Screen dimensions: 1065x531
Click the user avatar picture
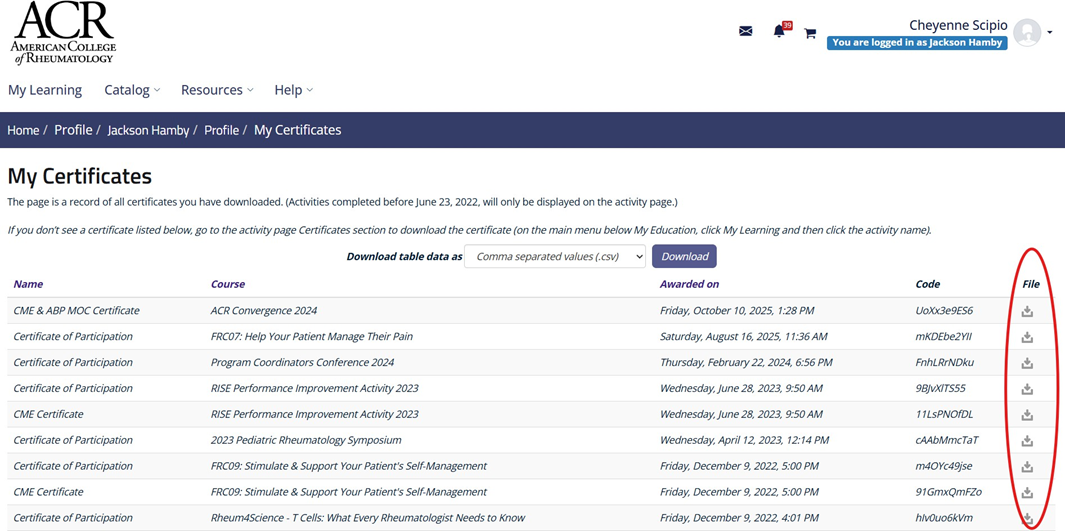pos(1027,33)
